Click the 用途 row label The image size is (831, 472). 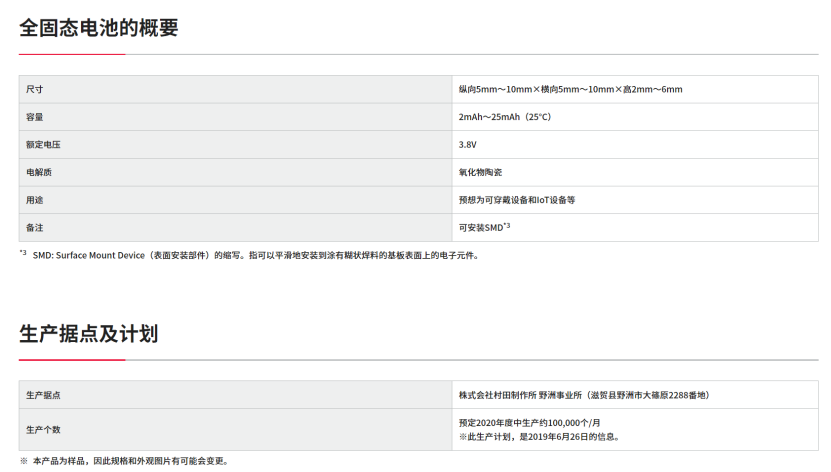tap(35, 200)
